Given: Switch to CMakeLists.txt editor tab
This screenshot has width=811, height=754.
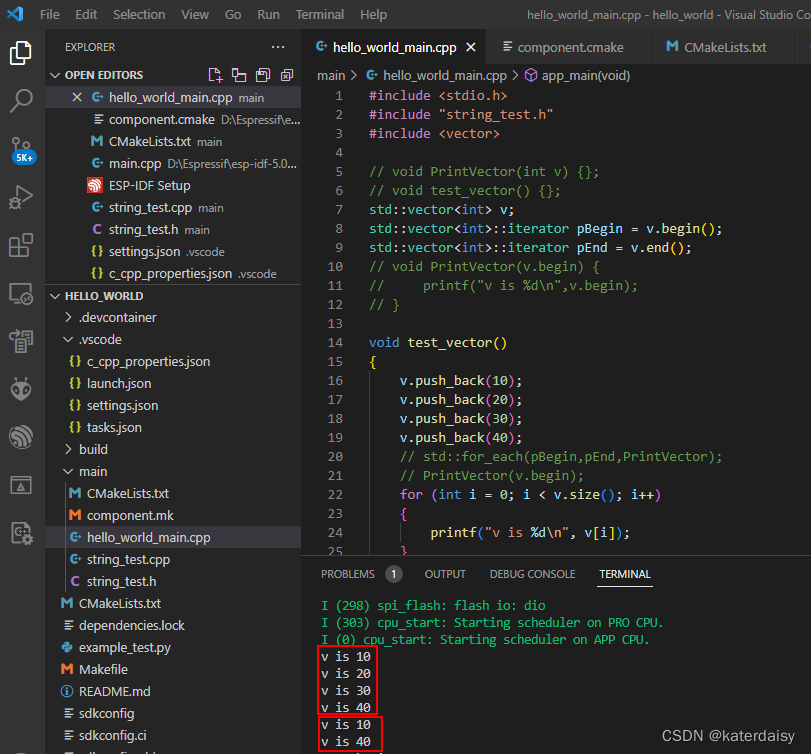Looking at the screenshot, I should click(x=723, y=48).
